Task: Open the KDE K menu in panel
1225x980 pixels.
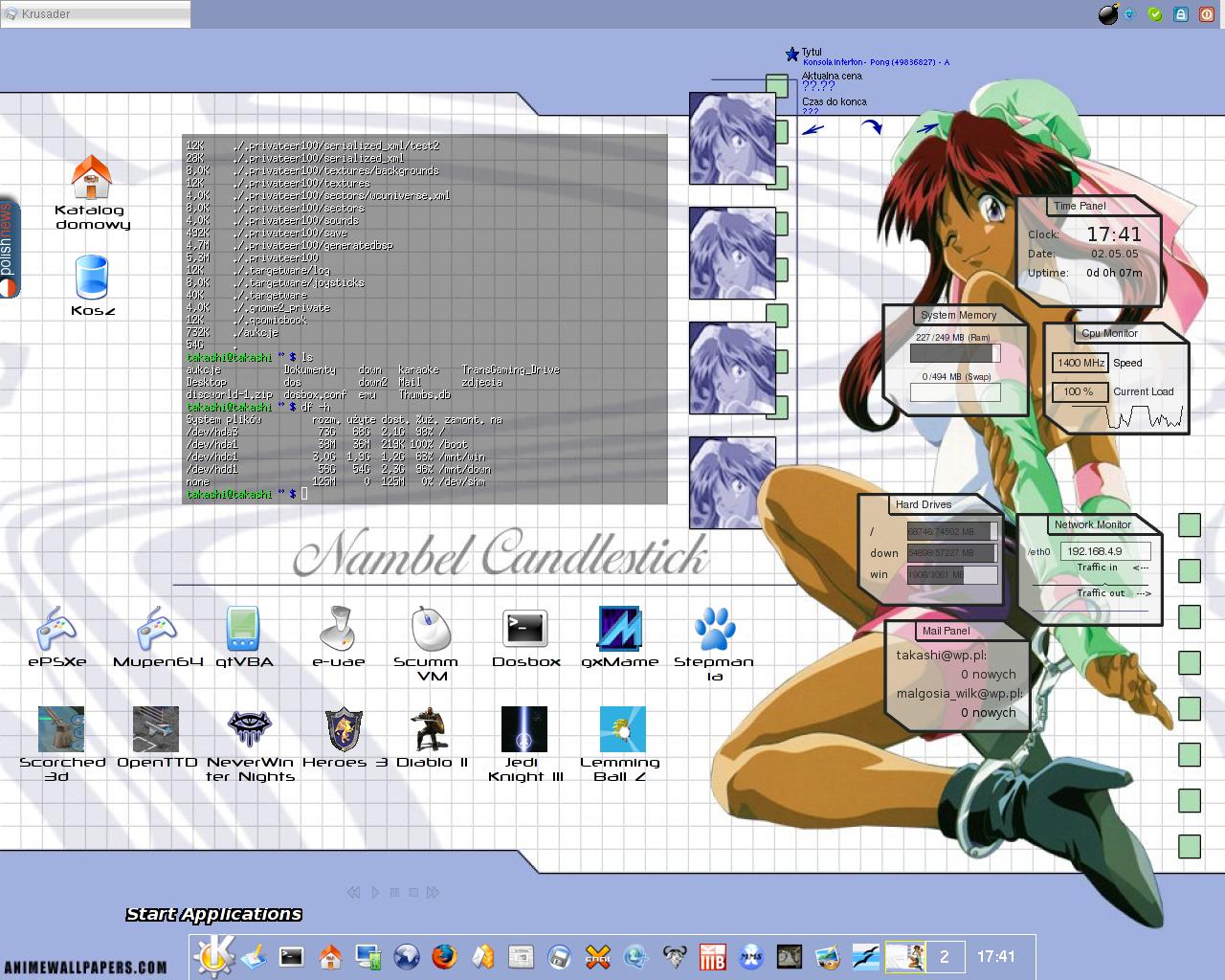Action: 213,956
